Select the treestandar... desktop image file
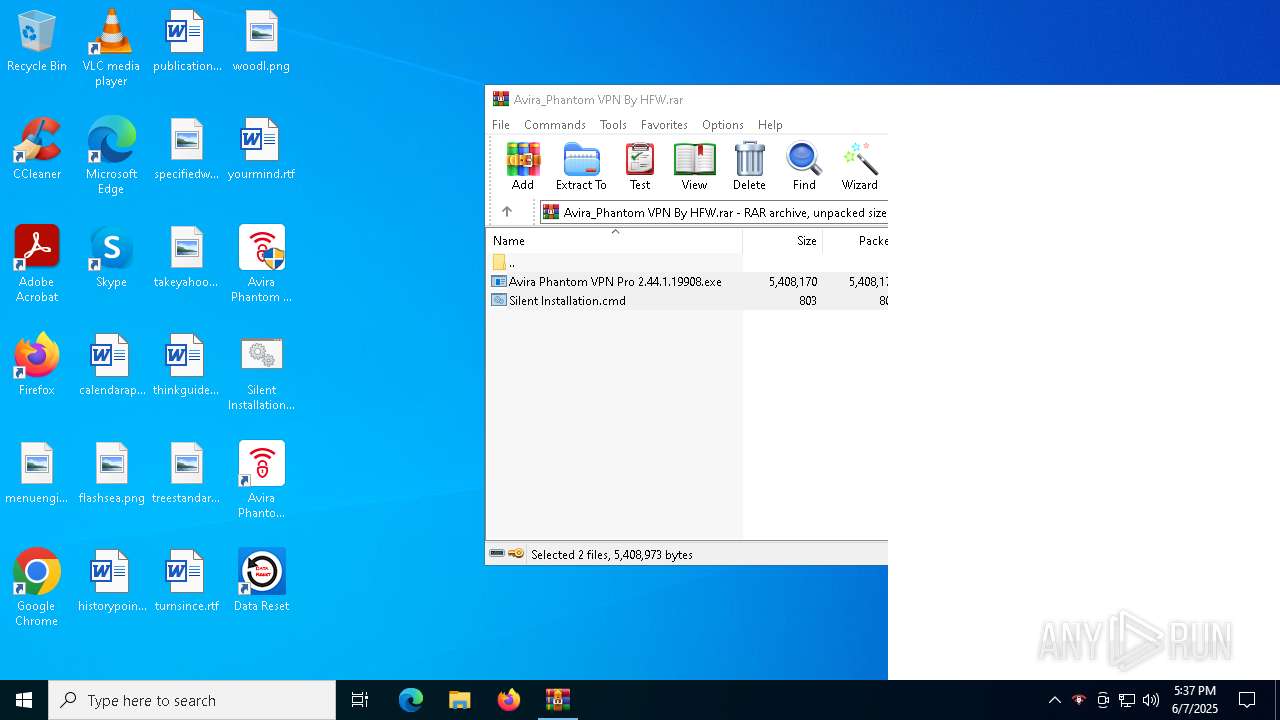Viewport: 1280px width, 720px height. (186, 473)
